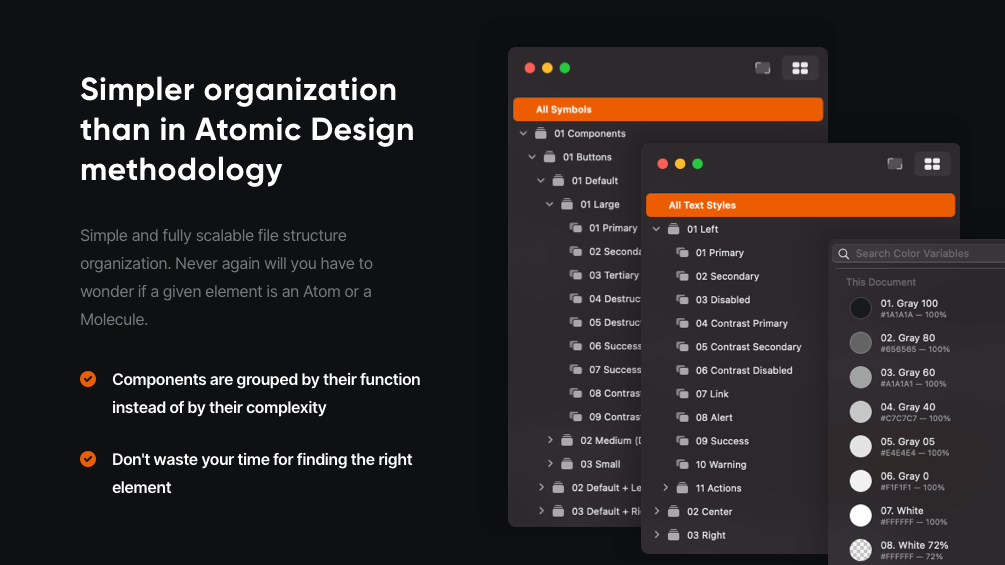Pick the 01. Gray 100 color swatch
This screenshot has width=1005, height=565.
(x=861, y=308)
